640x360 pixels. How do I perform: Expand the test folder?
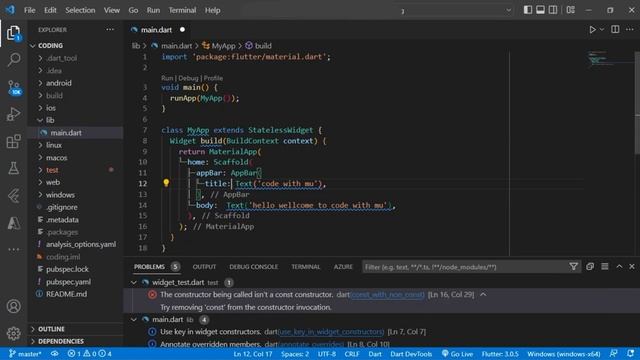tap(52, 170)
